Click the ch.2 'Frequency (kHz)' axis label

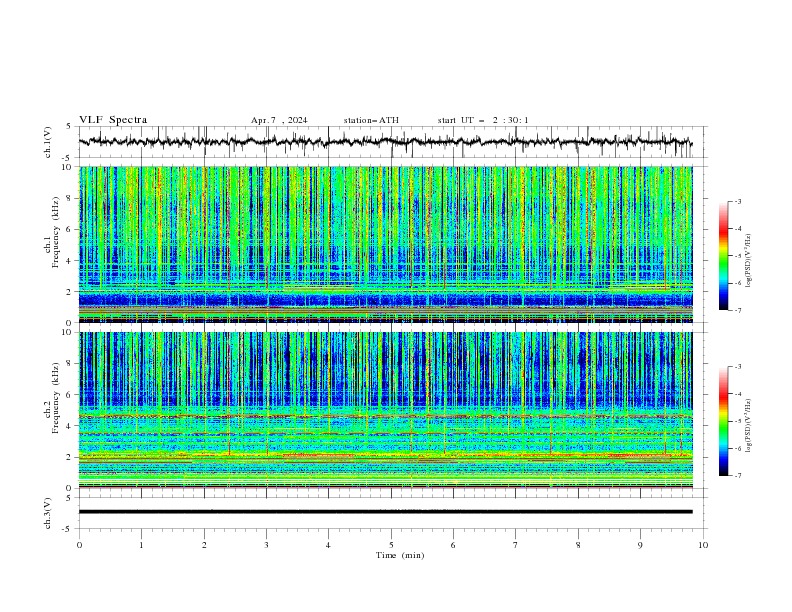(55, 398)
